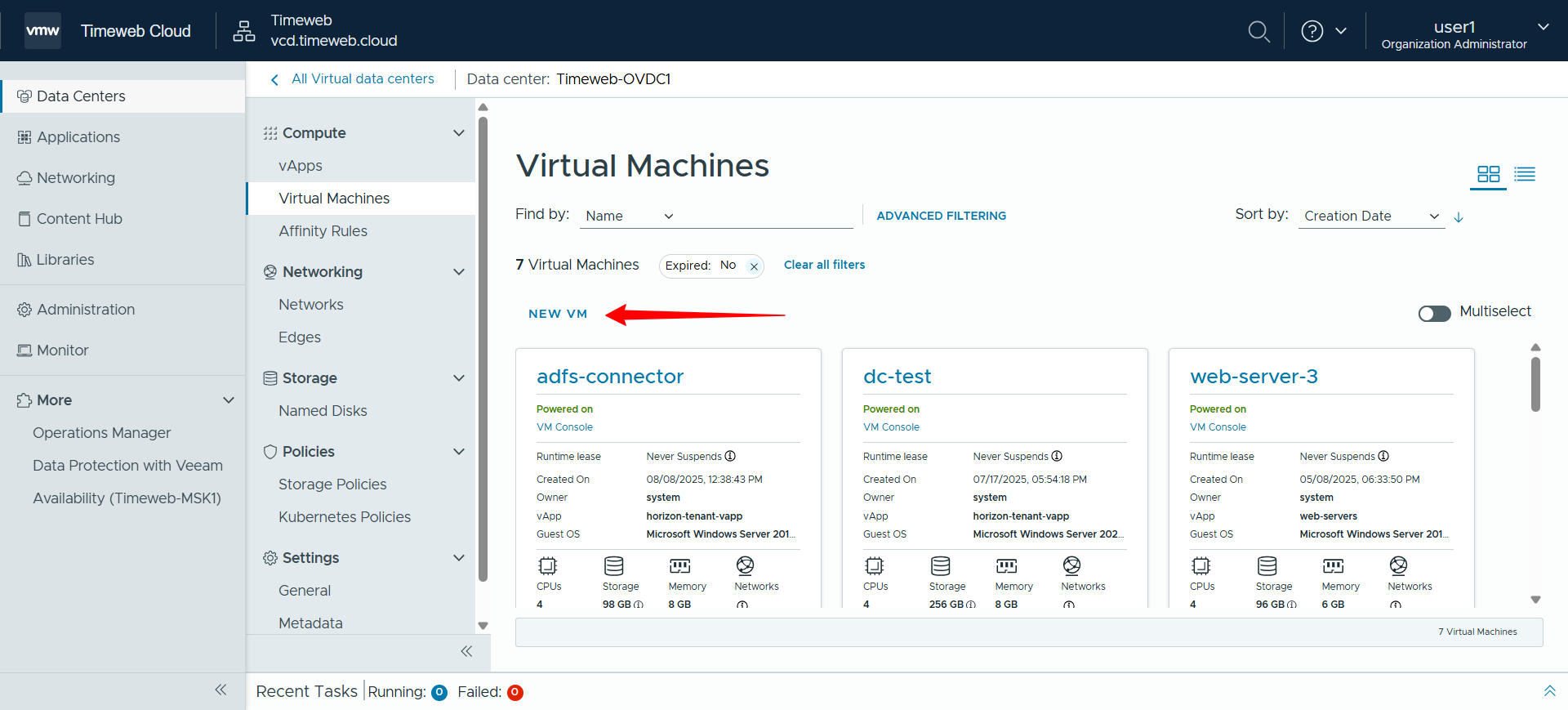Click the Storage icon on dc-test card

[941, 565]
